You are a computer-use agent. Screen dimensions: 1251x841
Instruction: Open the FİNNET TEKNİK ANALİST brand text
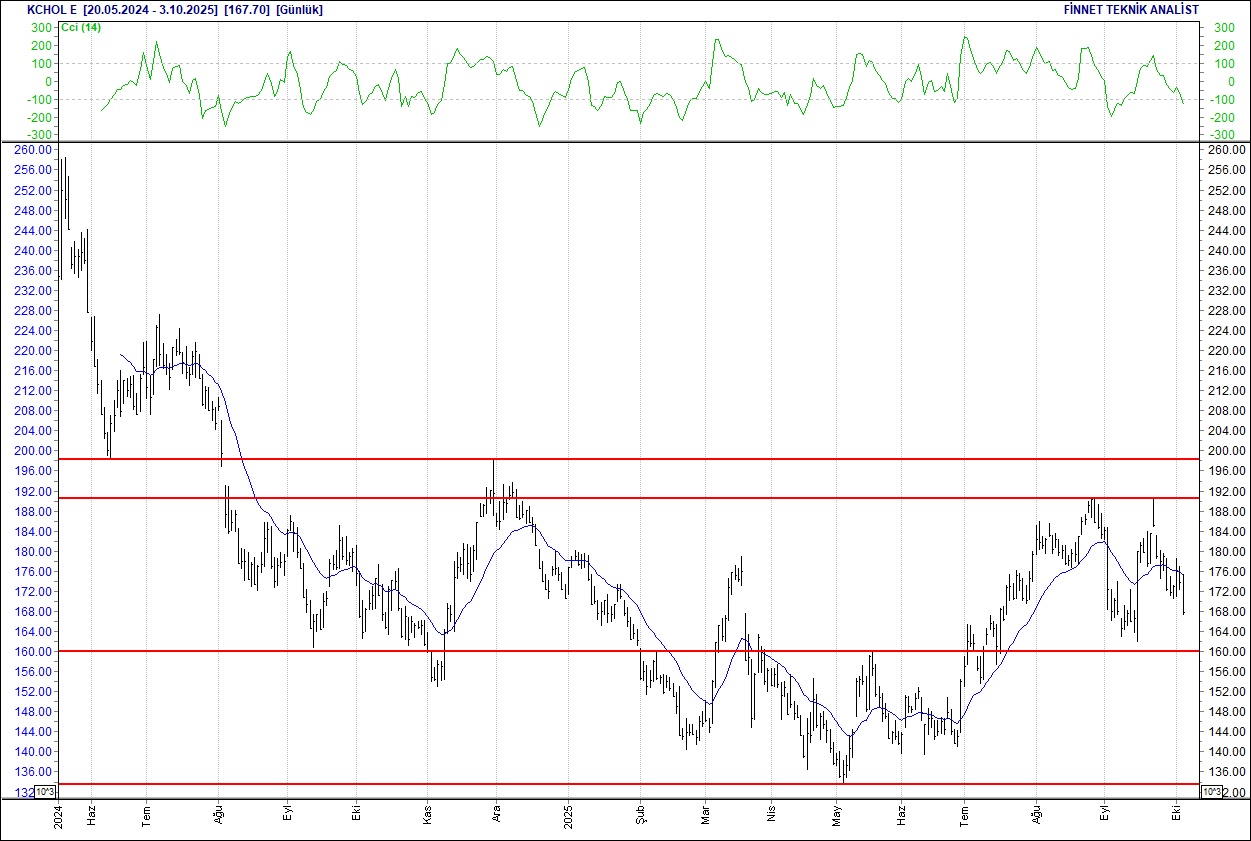pos(1131,10)
